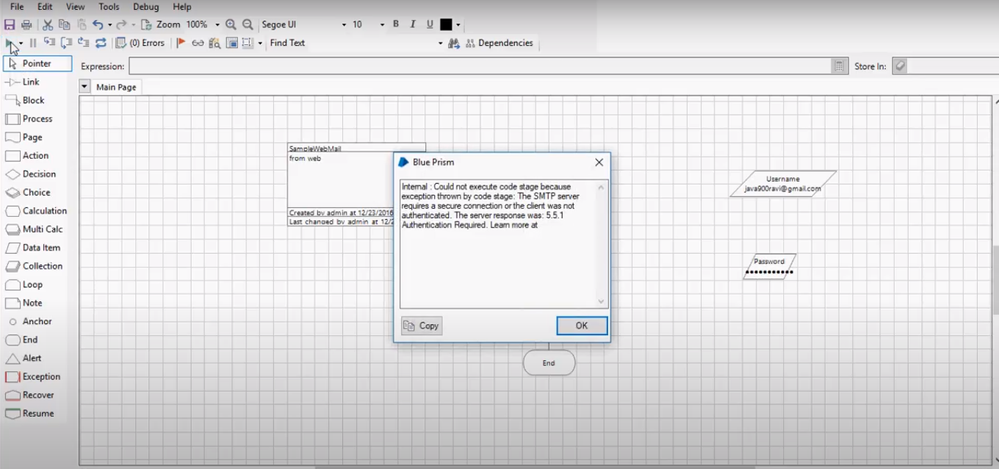The image size is (999, 469).
Task: Click the Reset process icon
Action: point(100,43)
